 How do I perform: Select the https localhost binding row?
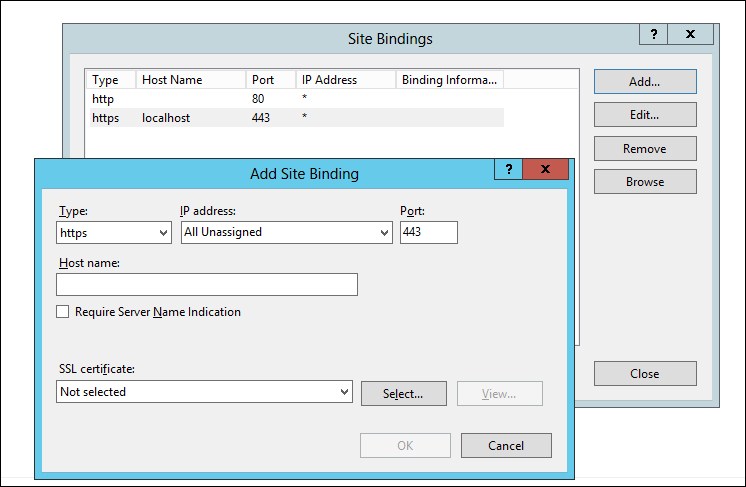tap(297, 118)
